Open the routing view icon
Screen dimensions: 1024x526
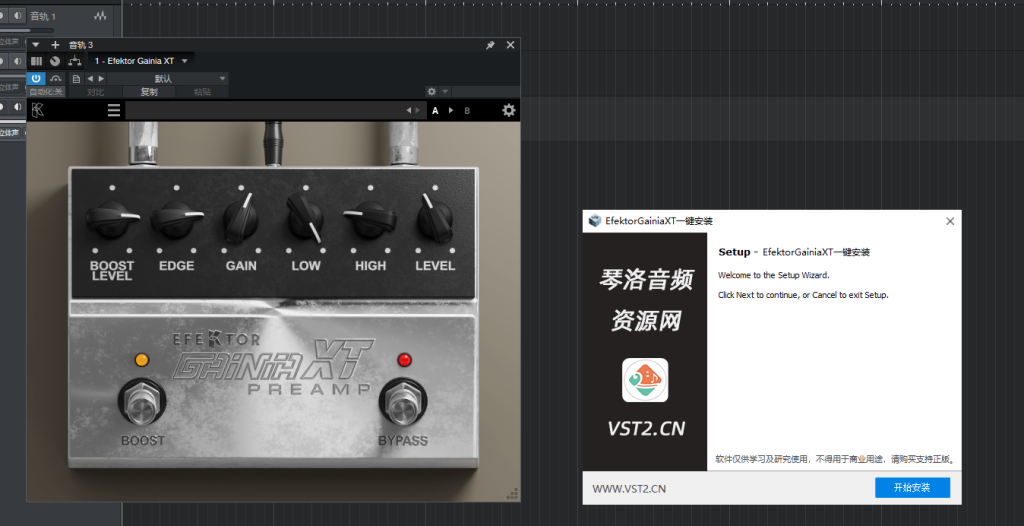[x=74, y=61]
